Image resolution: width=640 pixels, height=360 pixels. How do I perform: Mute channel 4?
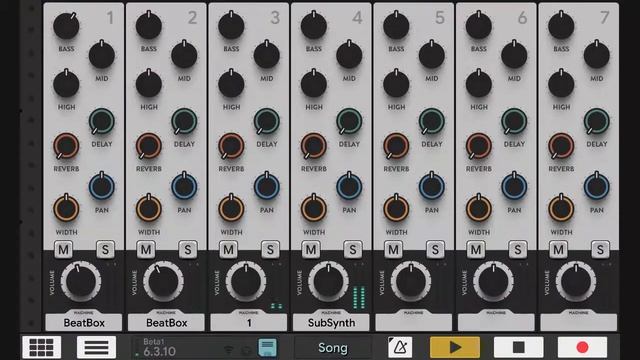coord(311,249)
